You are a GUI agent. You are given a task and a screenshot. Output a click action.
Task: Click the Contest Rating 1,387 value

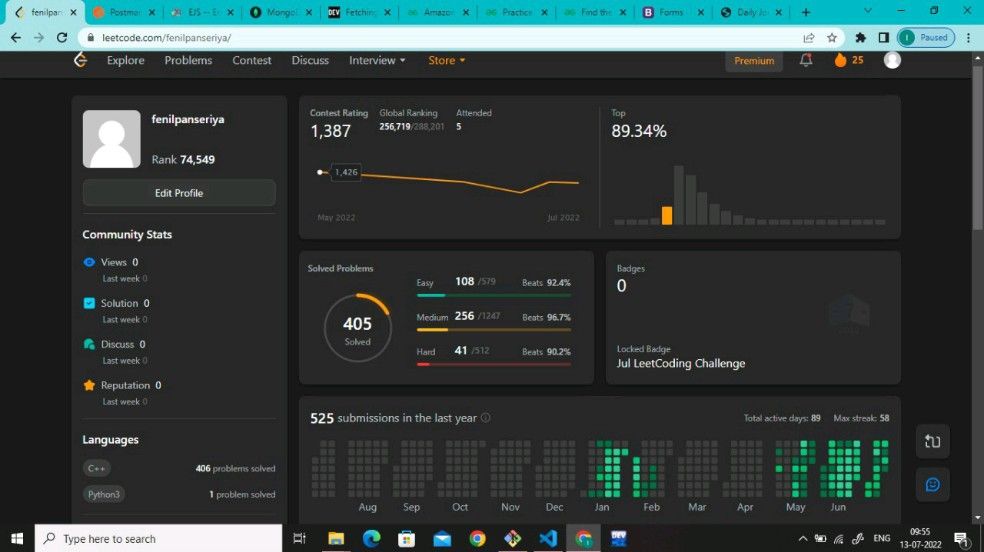point(331,131)
